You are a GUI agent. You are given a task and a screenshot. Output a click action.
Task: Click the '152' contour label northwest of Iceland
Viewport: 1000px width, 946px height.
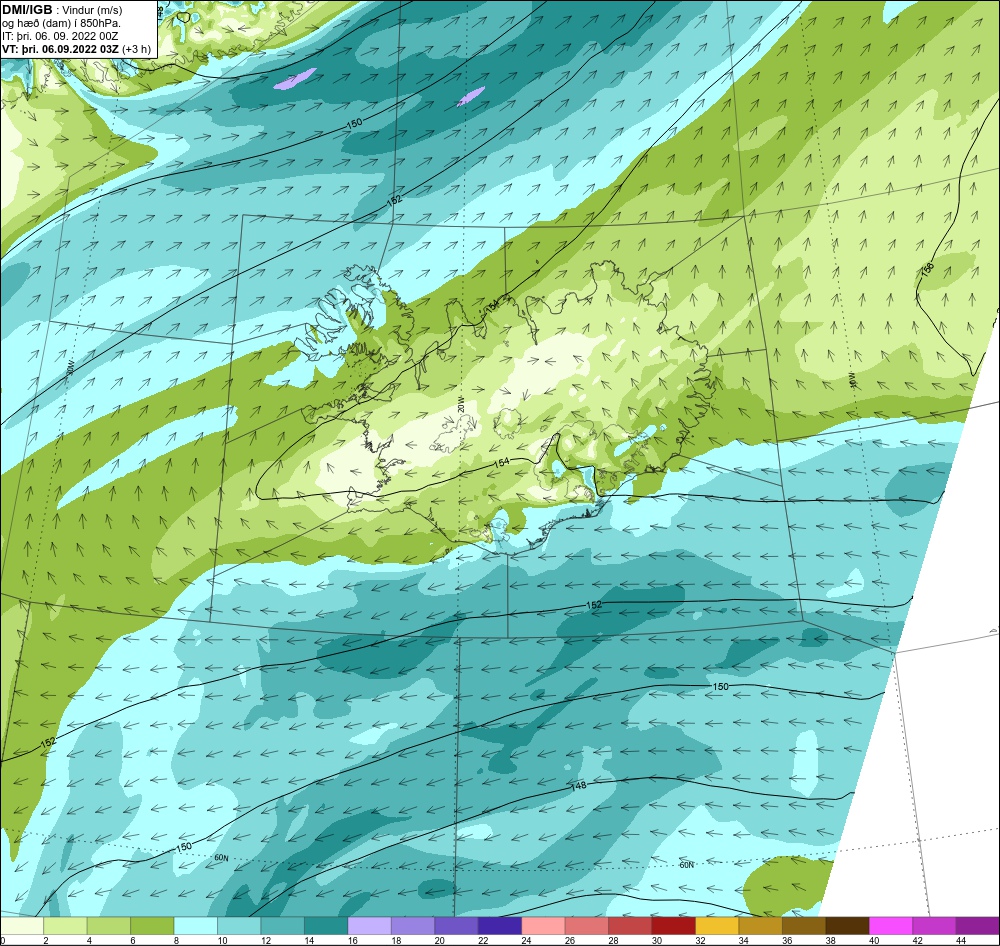[395, 200]
